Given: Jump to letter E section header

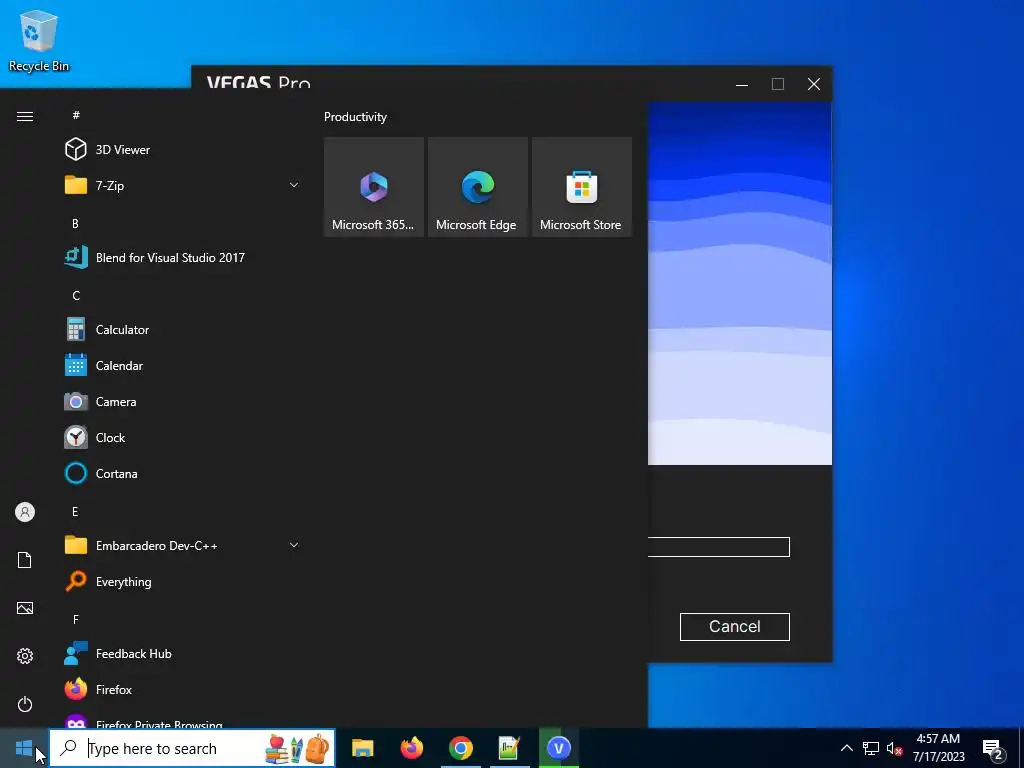Looking at the screenshot, I should pyautogui.click(x=76, y=511).
